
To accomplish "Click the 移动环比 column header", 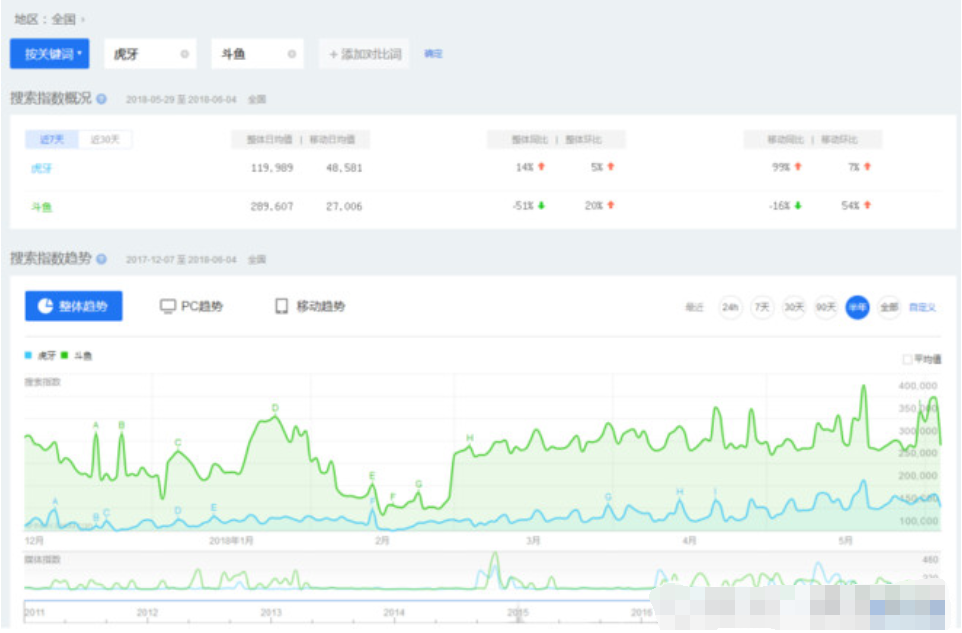I will tap(840, 140).
